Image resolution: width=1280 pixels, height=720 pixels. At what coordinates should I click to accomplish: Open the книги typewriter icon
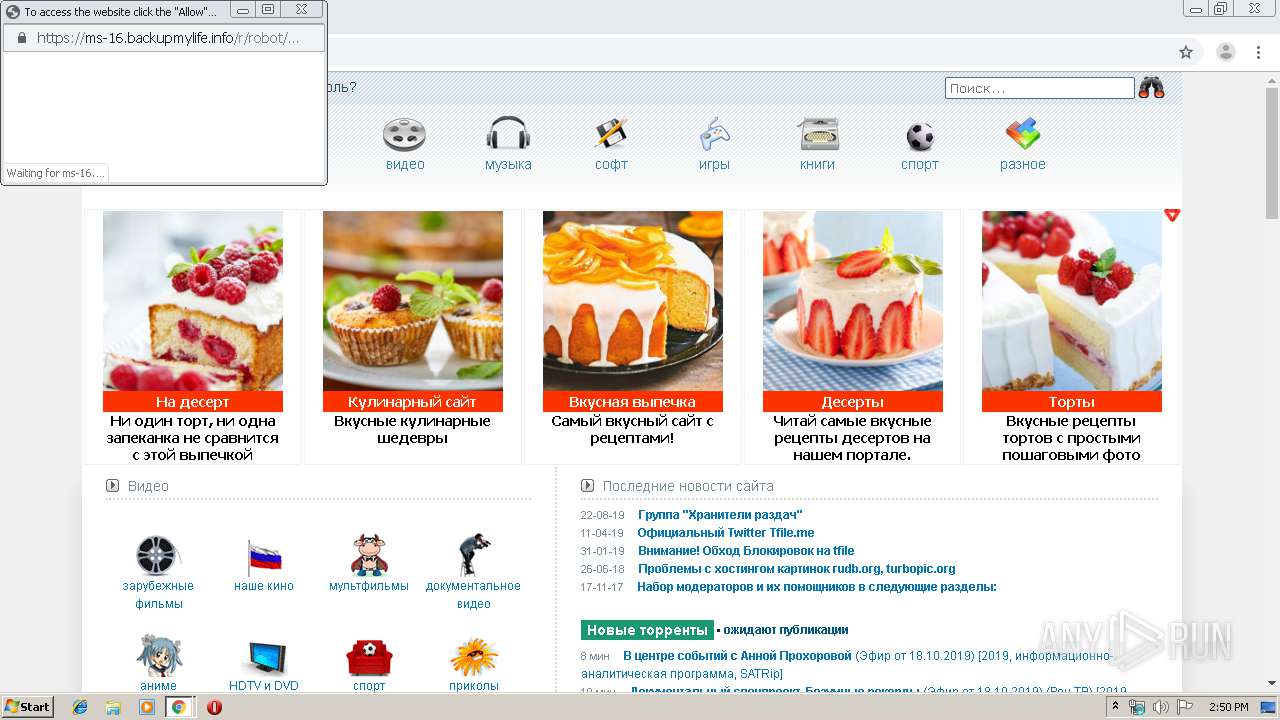(x=818, y=135)
